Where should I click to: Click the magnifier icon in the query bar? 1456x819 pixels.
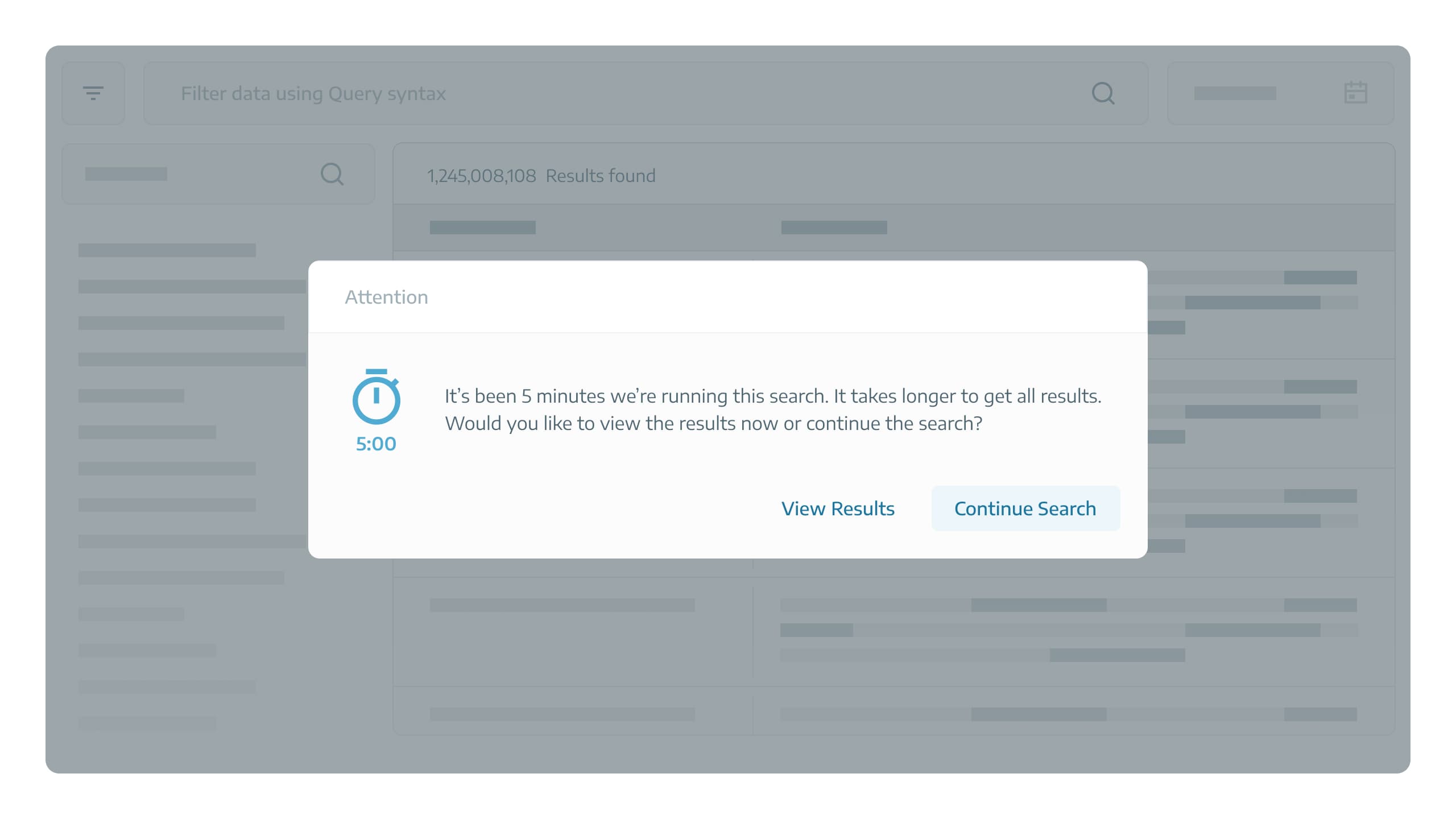(1103, 93)
